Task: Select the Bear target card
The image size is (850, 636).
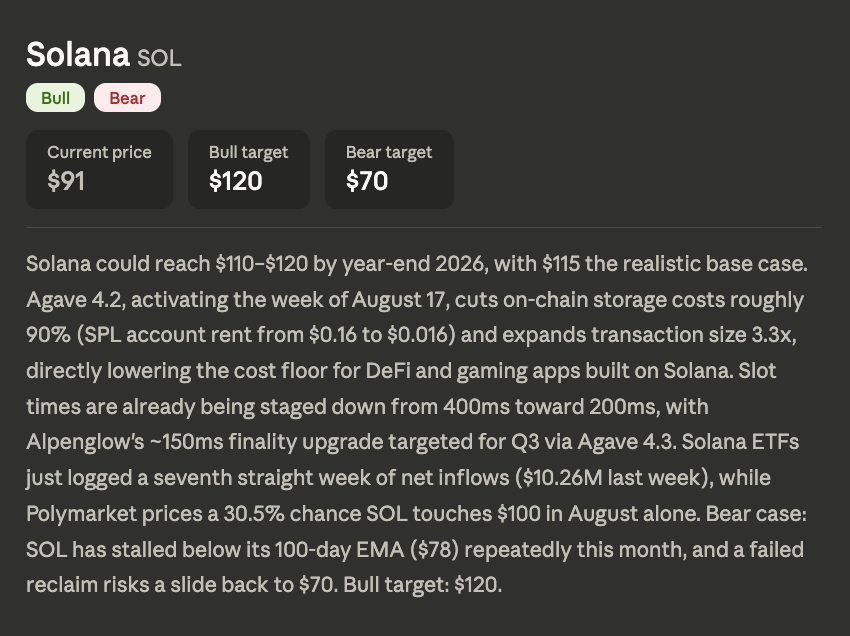Action: click(389, 169)
